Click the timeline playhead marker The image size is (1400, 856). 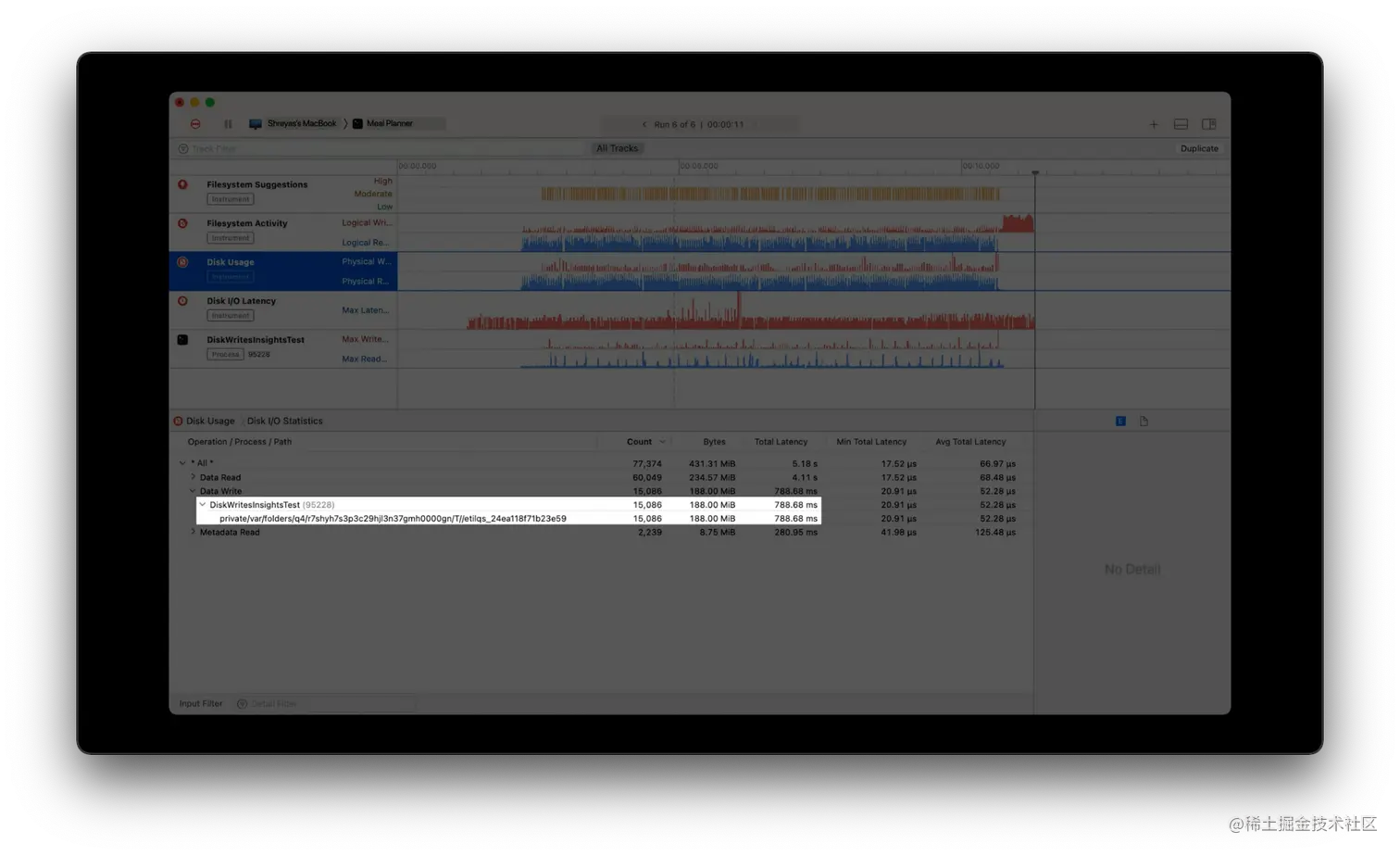1035,172
